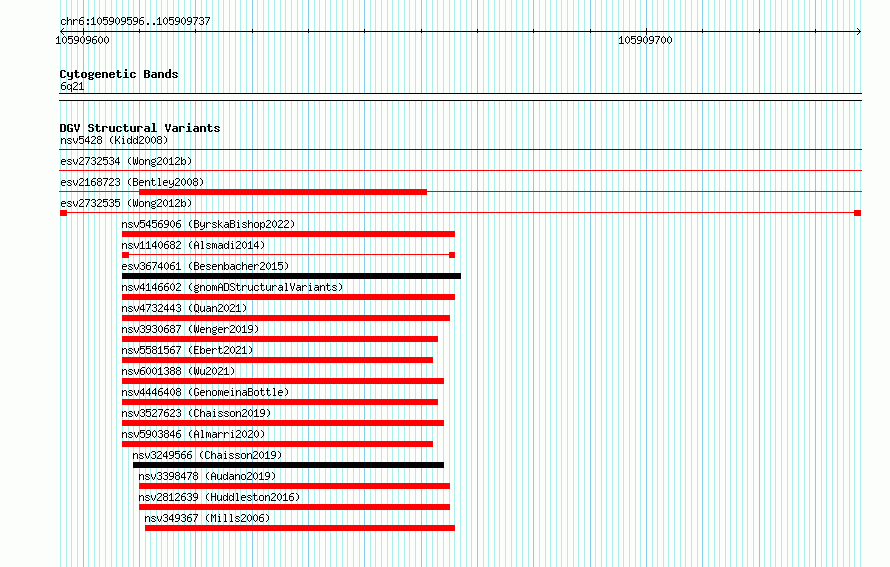The image size is (890, 567).
Task: Click the nsv3930687 (Wenger2019) label
Action: (x=190, y=329)
